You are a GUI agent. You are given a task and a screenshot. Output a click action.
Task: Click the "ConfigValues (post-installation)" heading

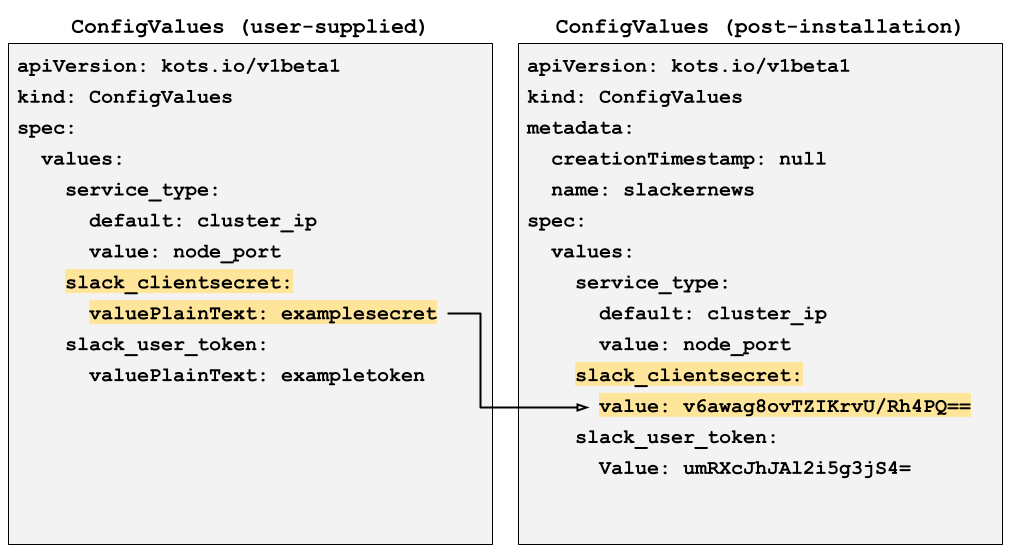click(759, 27)
